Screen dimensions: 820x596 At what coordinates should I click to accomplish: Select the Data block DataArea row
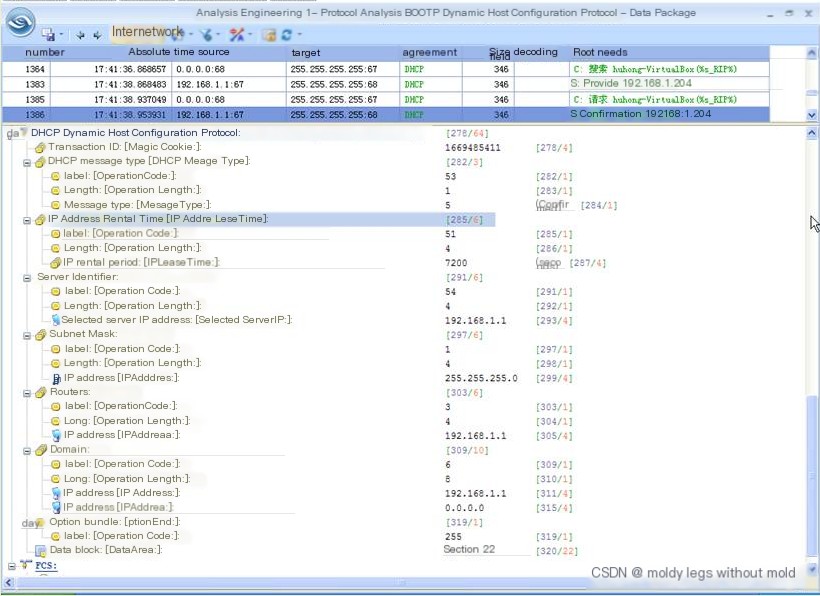click(x=106, y=550)
